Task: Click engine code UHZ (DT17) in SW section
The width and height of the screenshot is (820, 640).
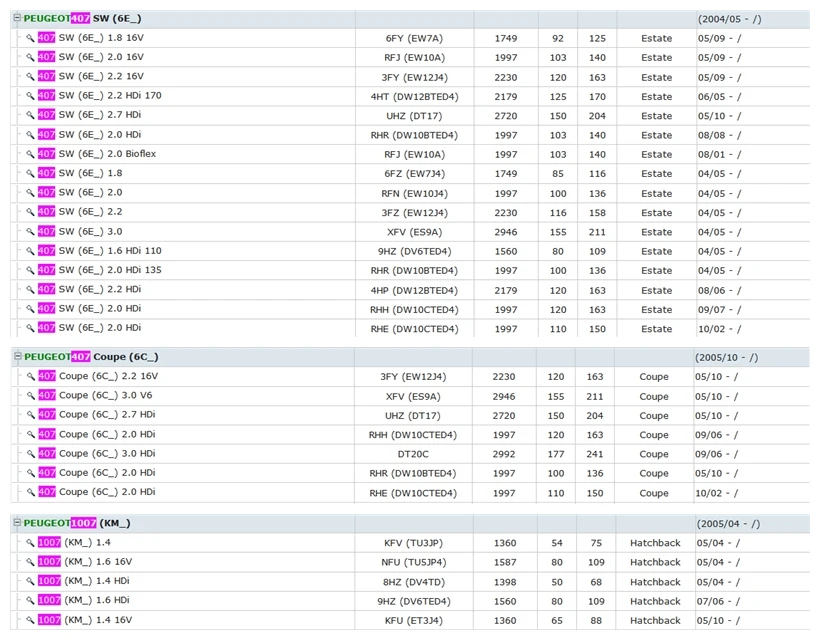Action: 414,116
